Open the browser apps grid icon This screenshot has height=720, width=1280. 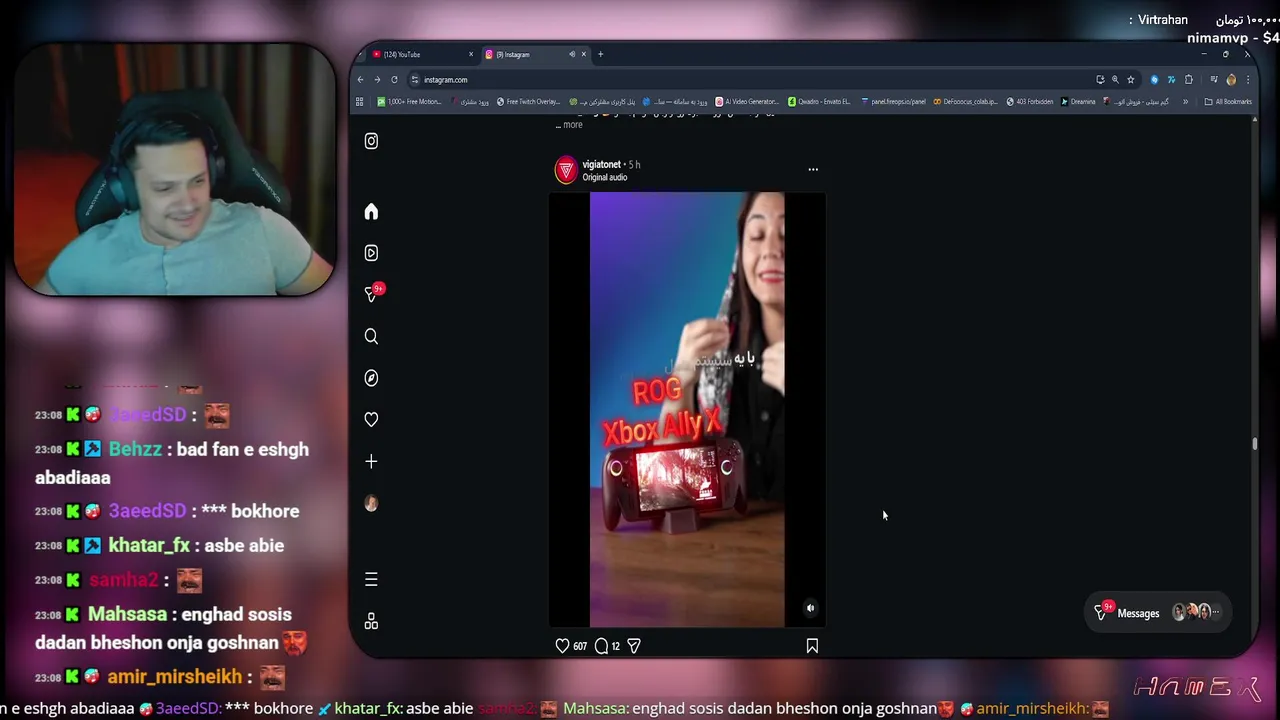pos(360,101)
